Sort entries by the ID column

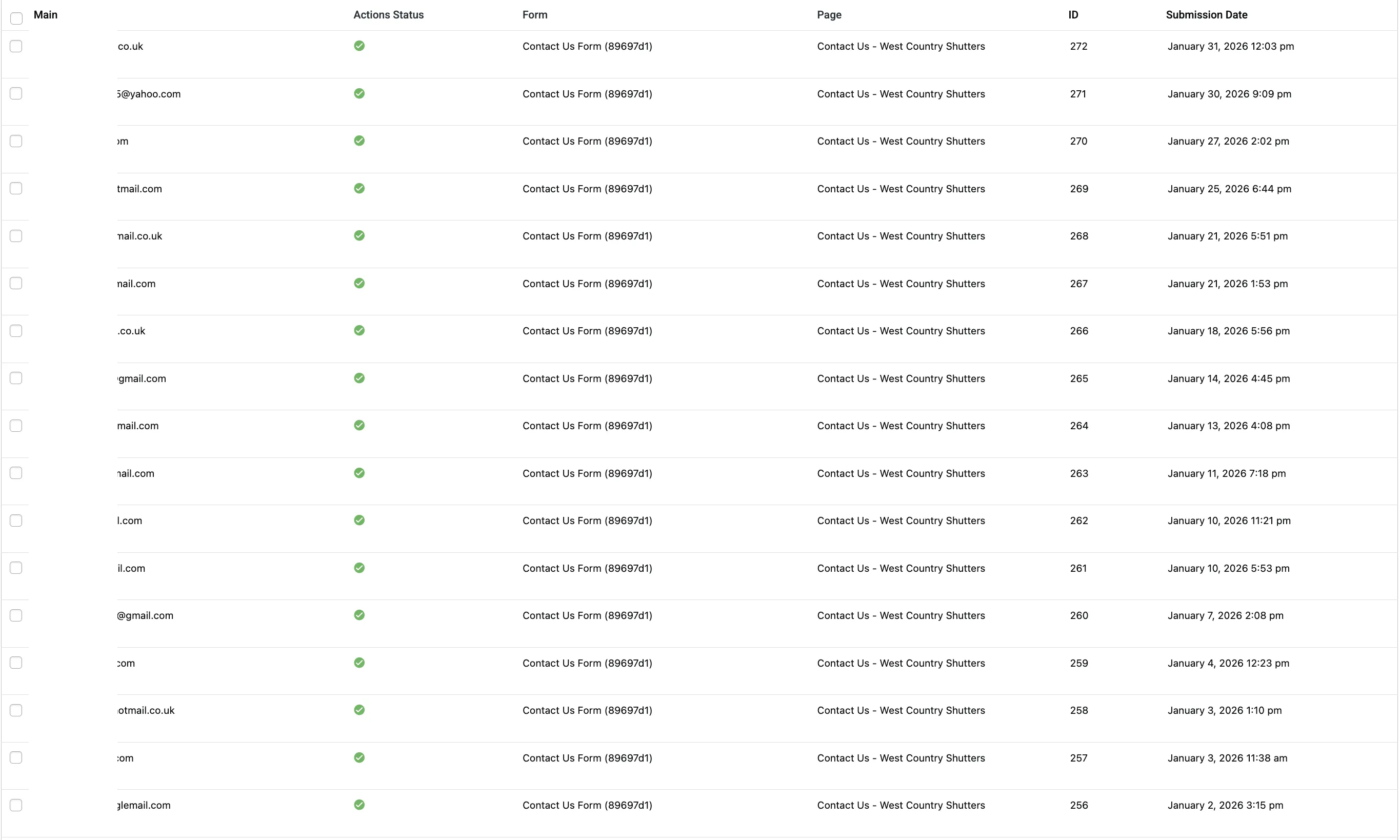click(x=1073, y=15)
